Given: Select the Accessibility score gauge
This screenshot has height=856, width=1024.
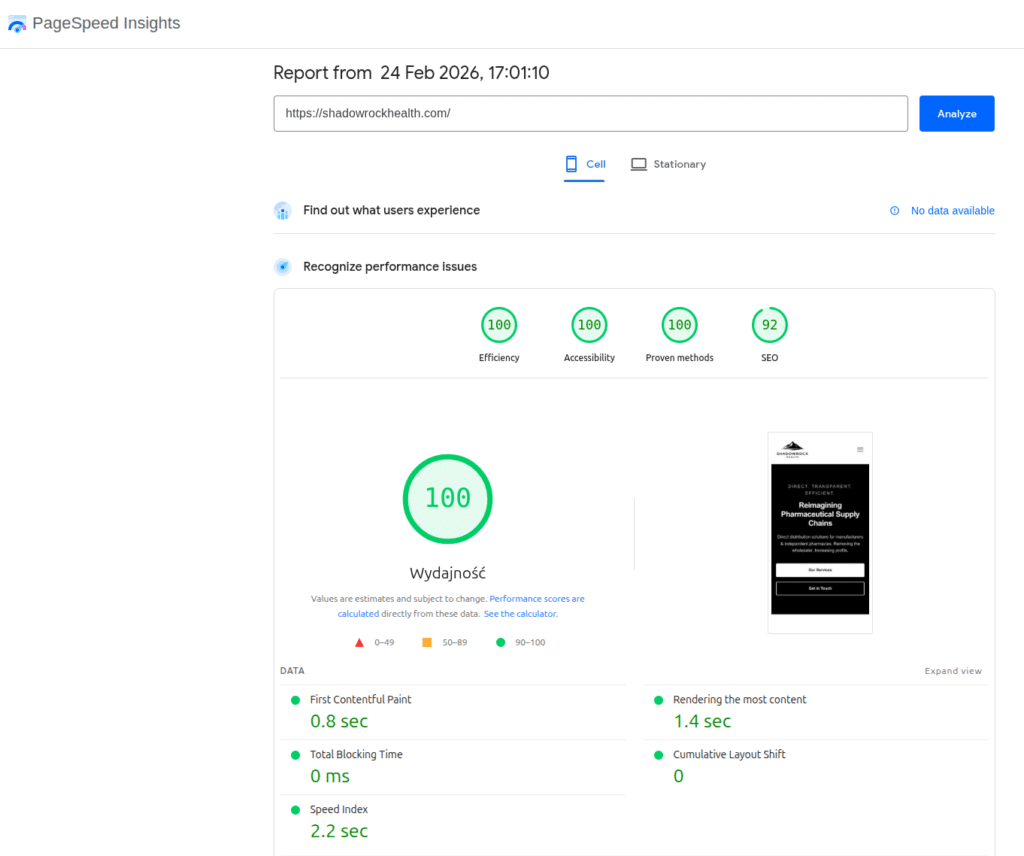Looking at the screenshot, I should pos(589,325).
